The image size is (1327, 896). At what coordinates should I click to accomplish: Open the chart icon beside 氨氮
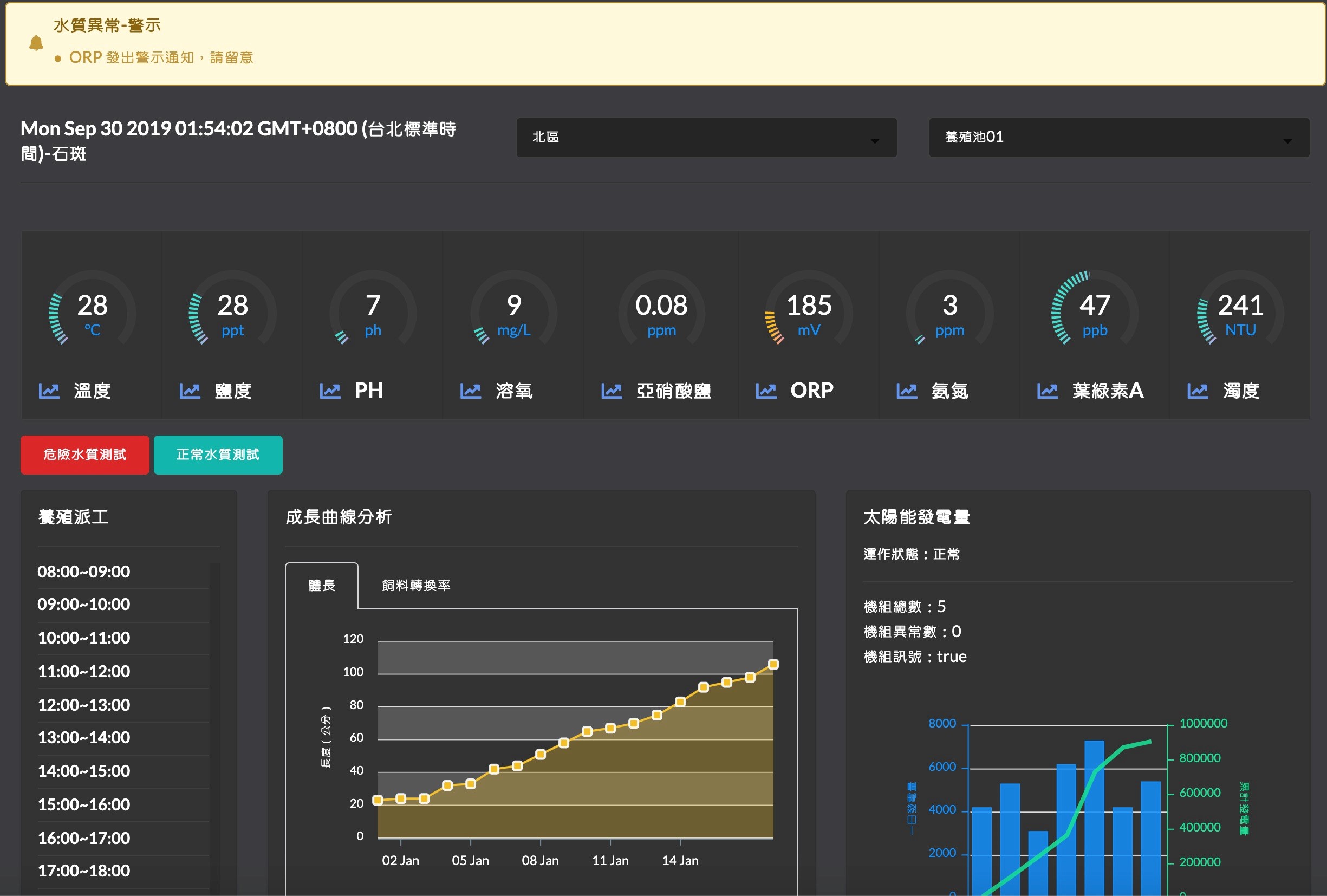click(x=907, y=391)
